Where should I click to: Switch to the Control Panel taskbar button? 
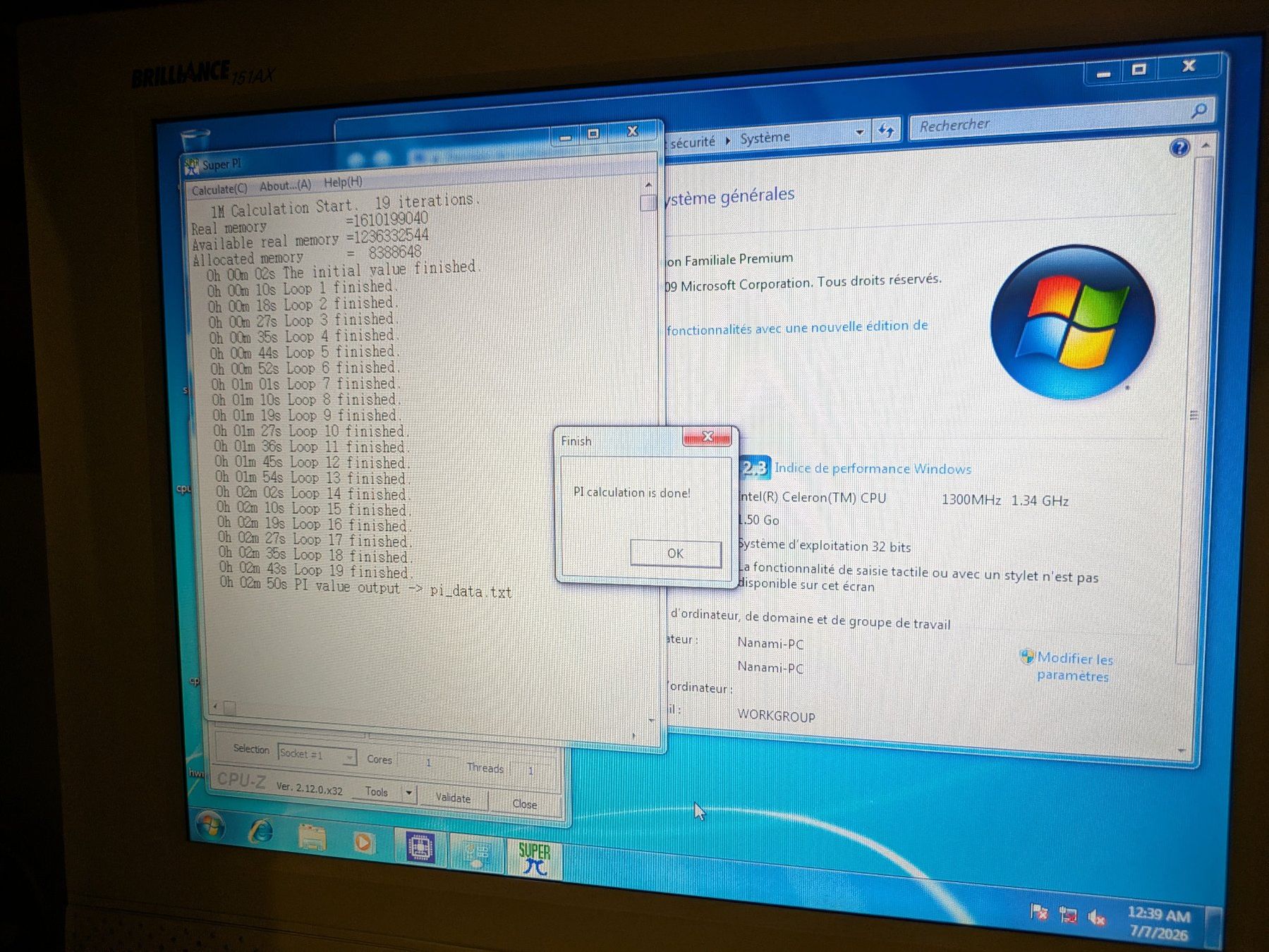(x=477, y=853)
